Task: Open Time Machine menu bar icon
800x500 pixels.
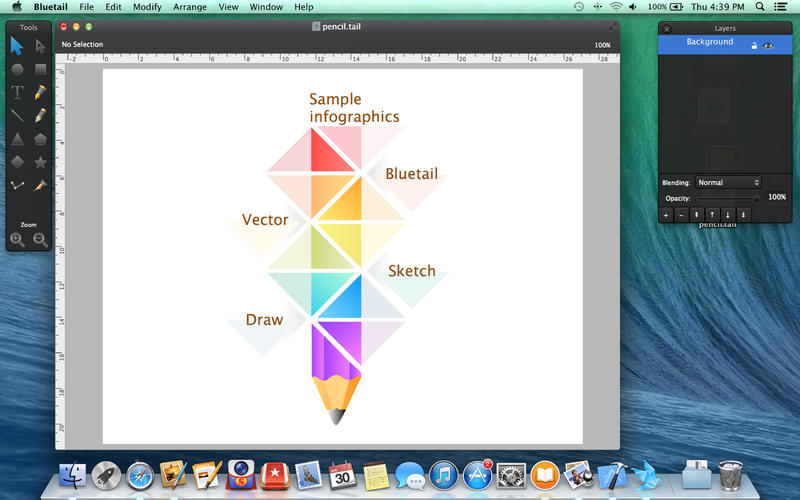Action: (x=579, y=7)
